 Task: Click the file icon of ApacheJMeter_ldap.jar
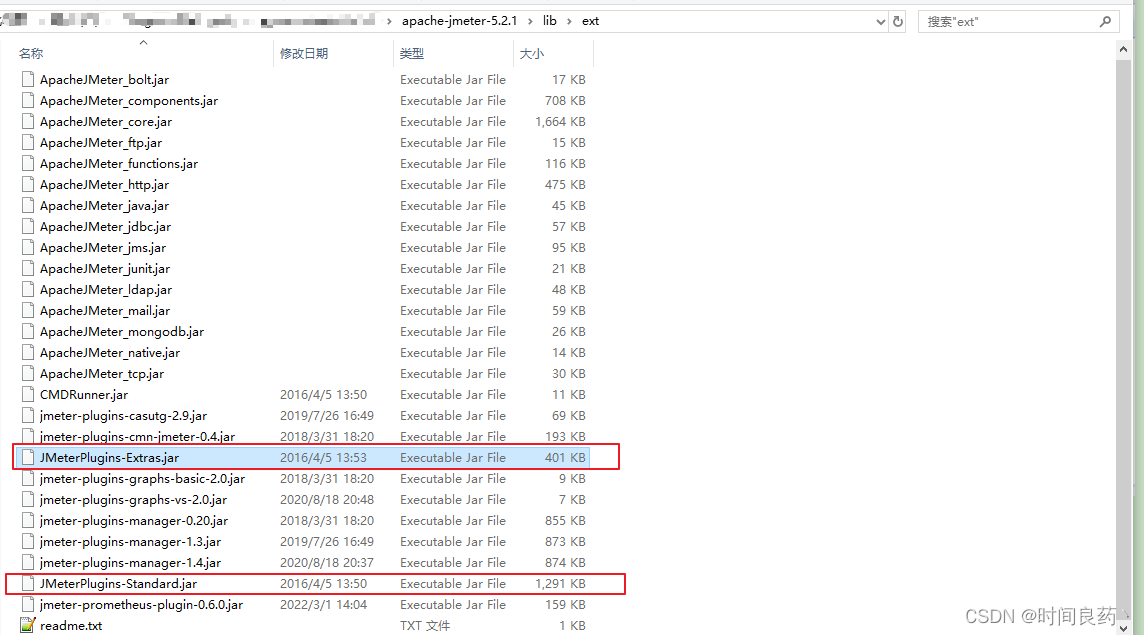28,290
